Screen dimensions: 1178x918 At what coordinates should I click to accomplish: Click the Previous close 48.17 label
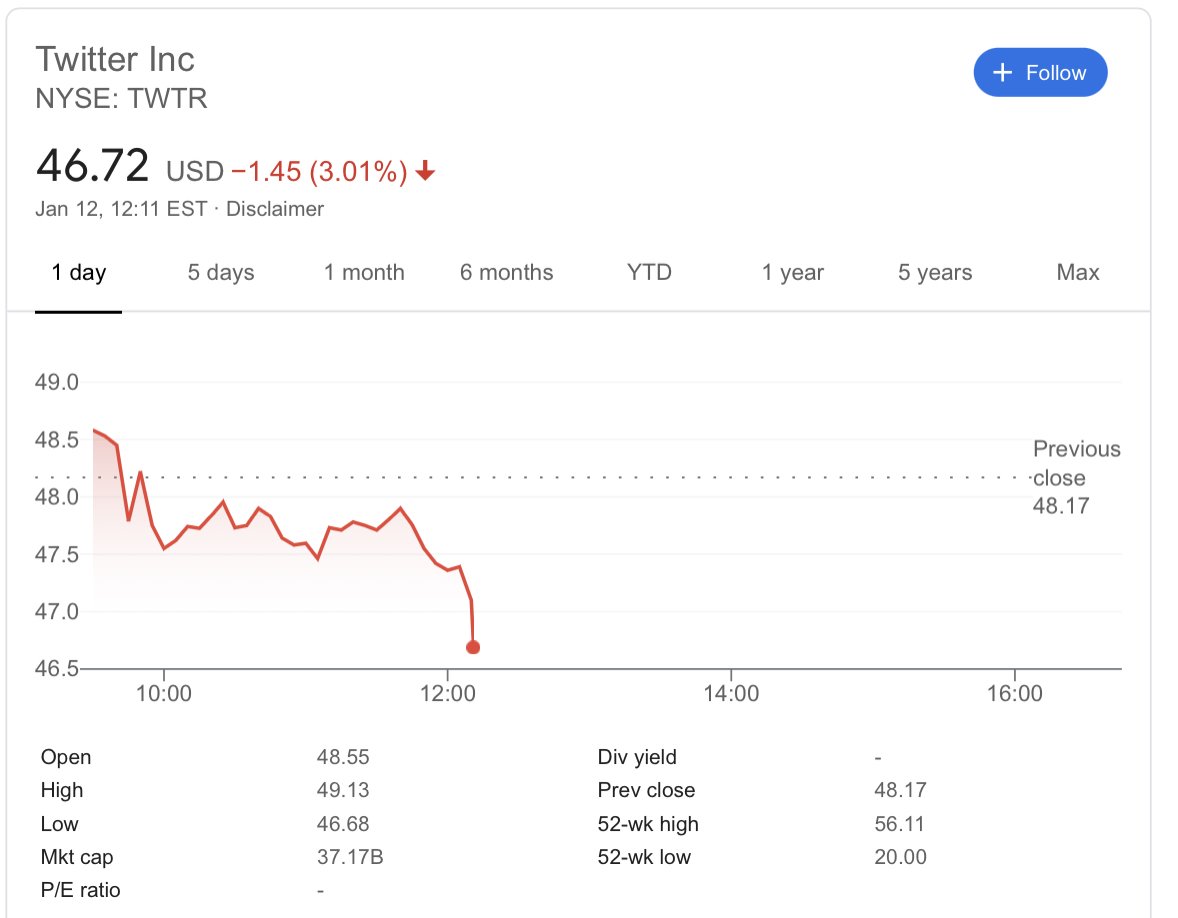tap(1076, 477)
